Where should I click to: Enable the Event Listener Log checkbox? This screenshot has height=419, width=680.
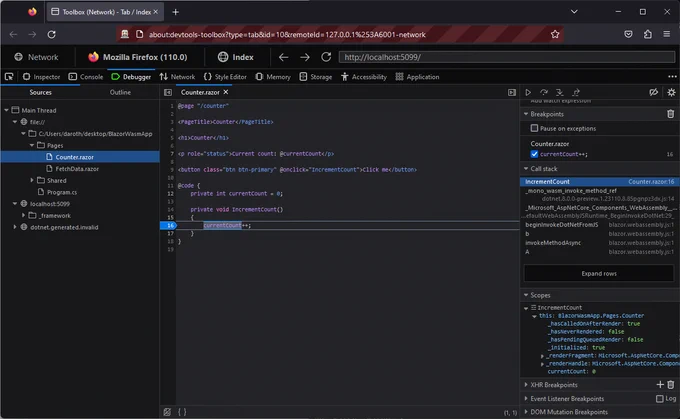pyautogui.click(x=660, y=398)
